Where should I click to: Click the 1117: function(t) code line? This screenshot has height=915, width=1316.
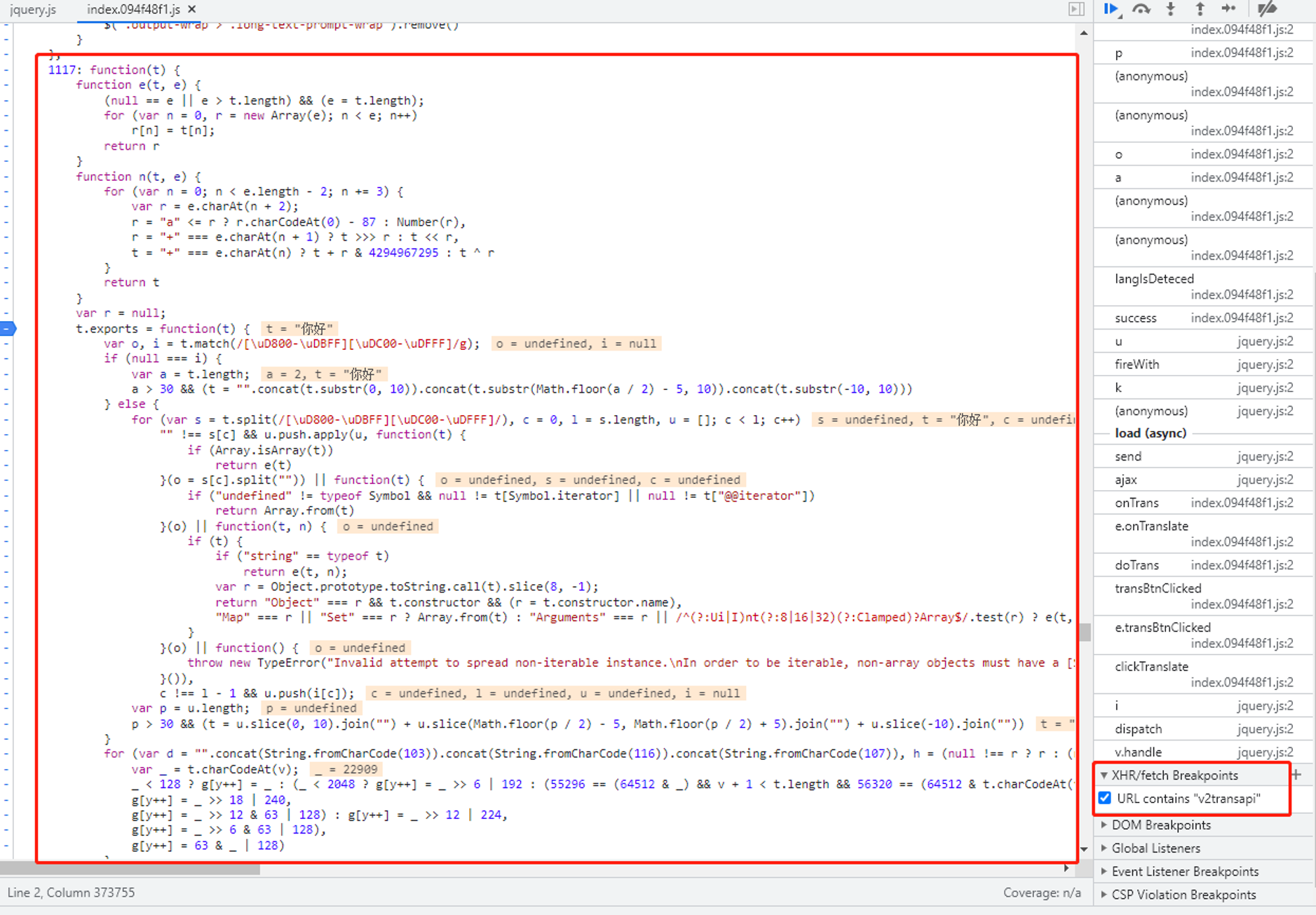pos(114,70)
